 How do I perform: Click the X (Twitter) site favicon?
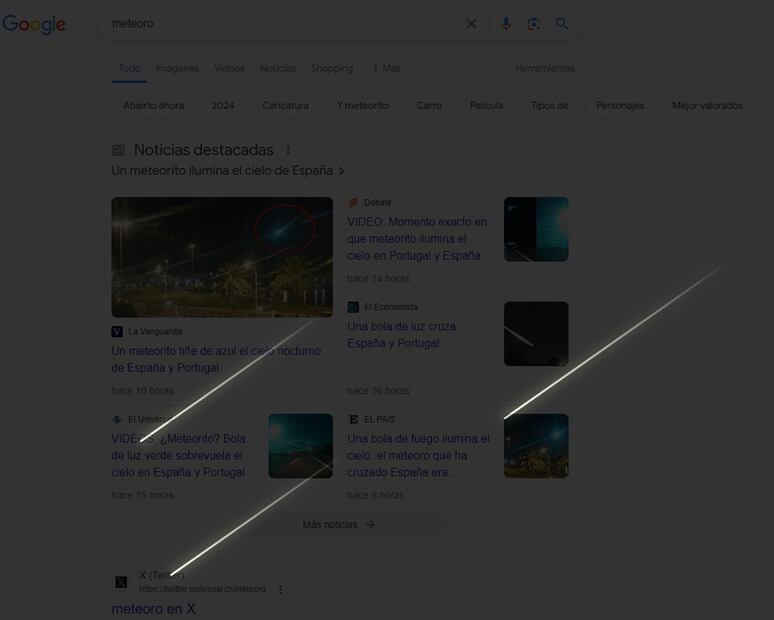click(121, 582)
